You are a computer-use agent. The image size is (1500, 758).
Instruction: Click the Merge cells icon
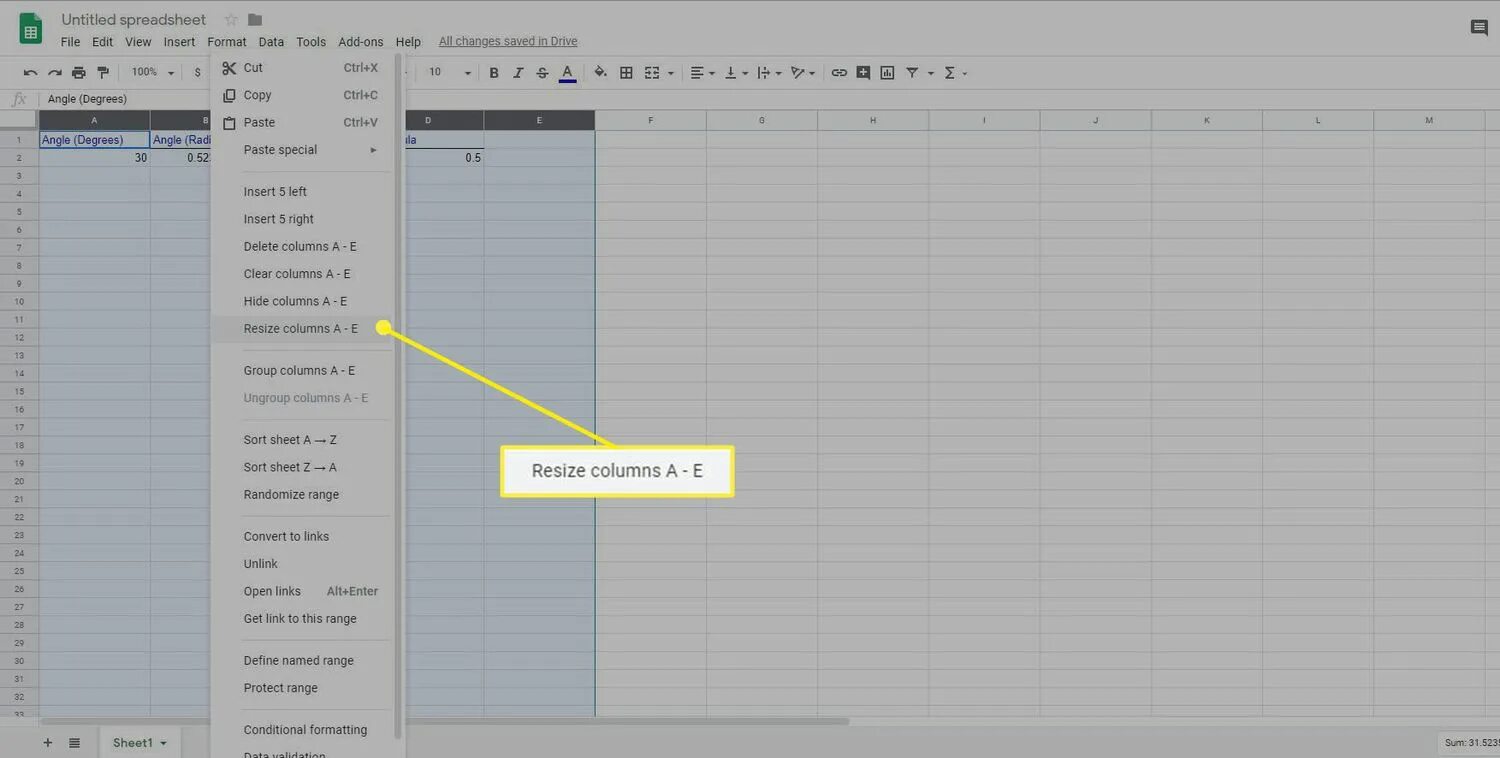[652, 73]
